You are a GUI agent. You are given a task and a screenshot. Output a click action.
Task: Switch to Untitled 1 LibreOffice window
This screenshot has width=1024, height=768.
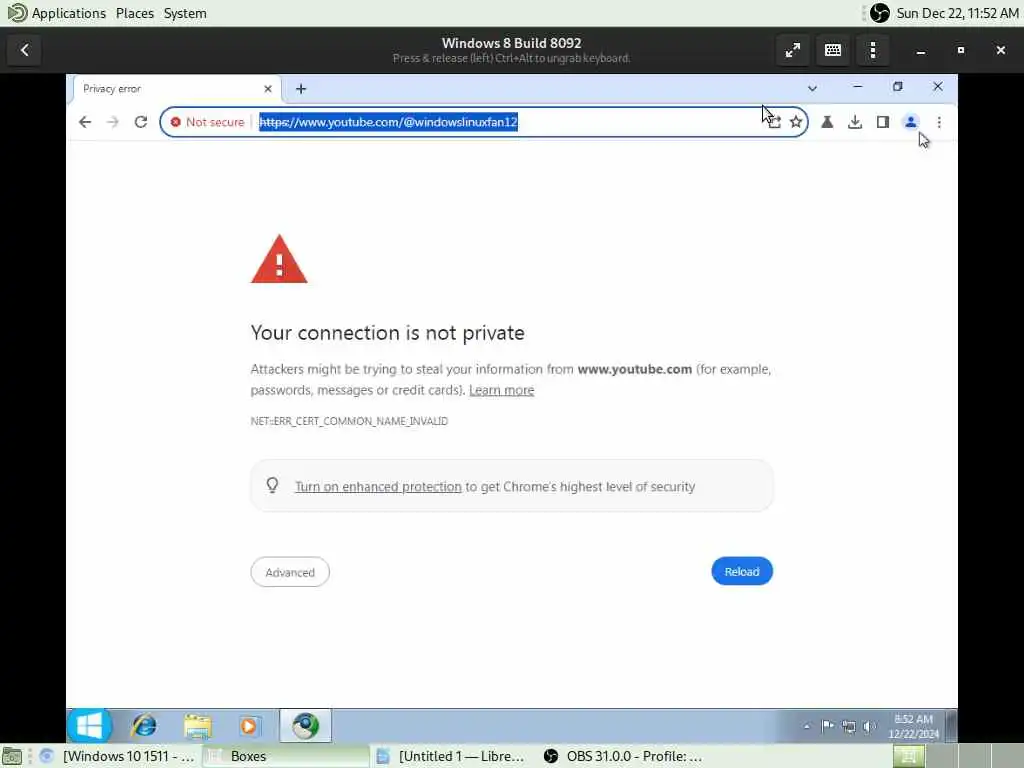(452, 756)
